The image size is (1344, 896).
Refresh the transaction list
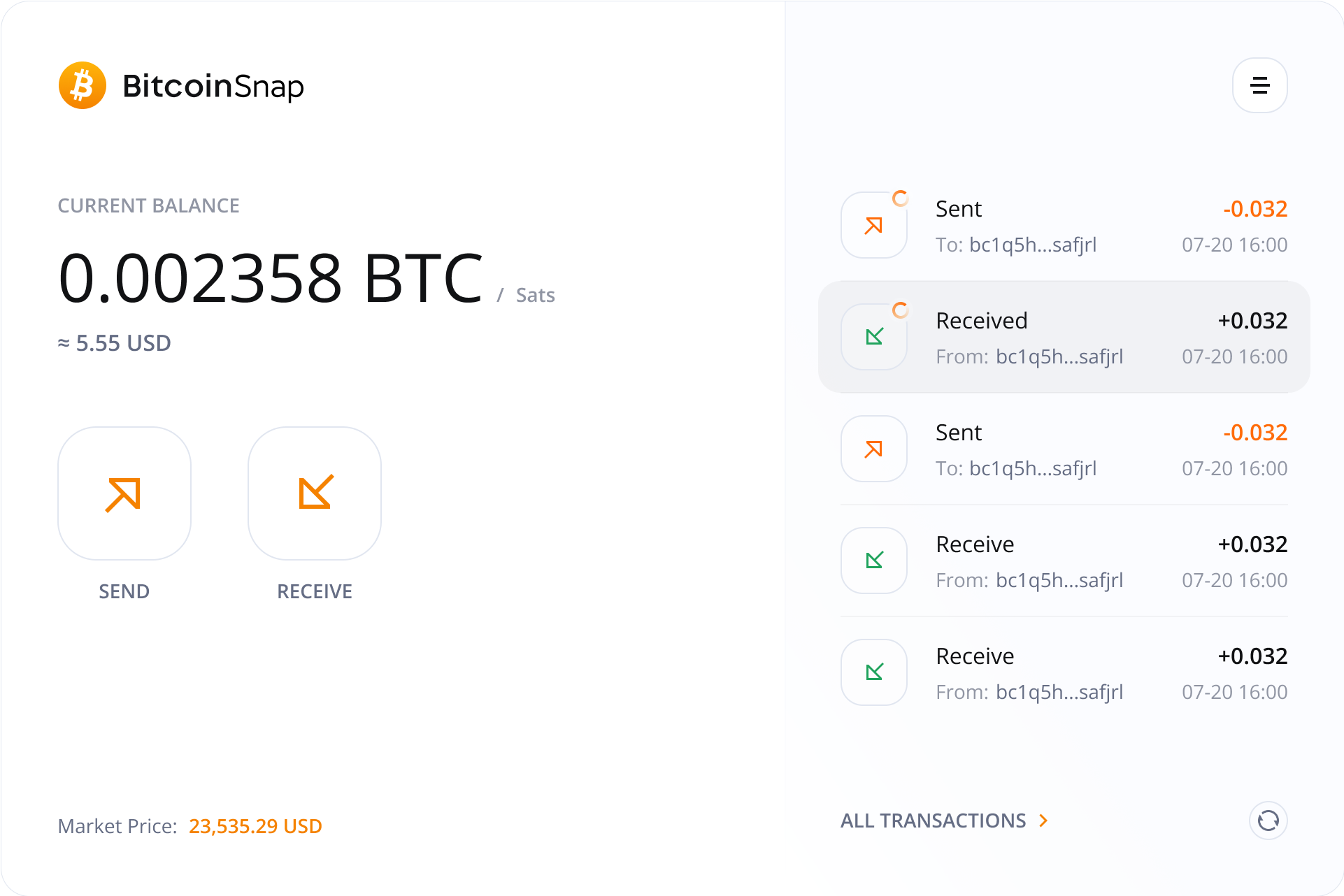(x=1268, y=821)
